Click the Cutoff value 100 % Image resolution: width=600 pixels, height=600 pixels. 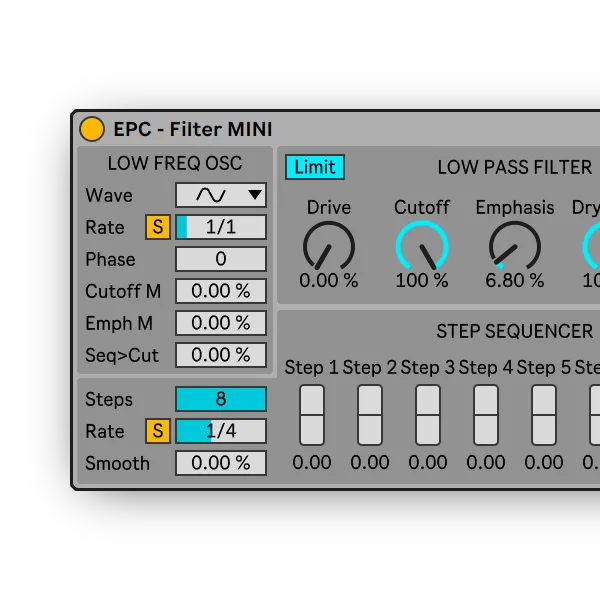422,280
